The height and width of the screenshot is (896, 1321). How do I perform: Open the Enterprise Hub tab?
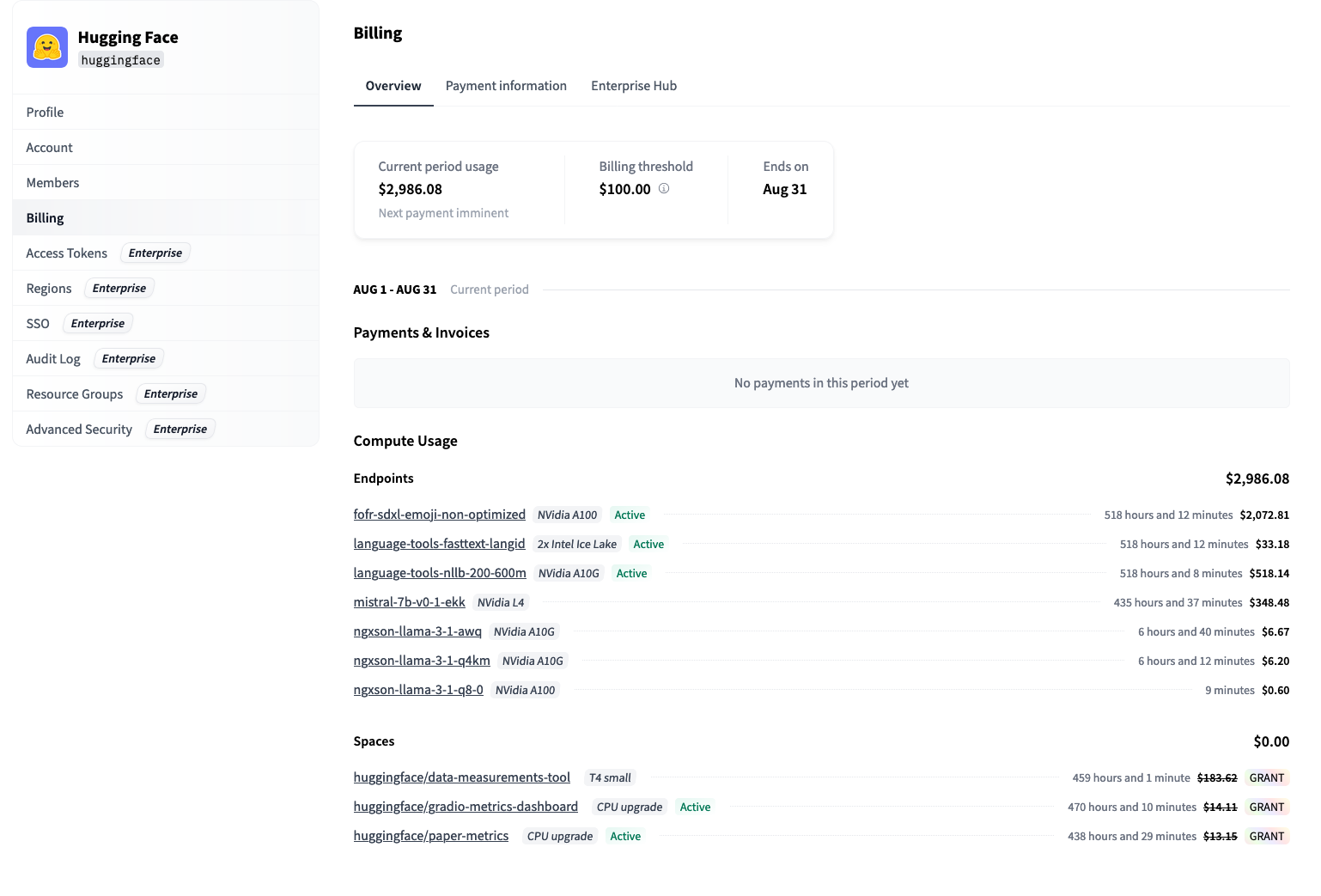(x=634, y=85)
